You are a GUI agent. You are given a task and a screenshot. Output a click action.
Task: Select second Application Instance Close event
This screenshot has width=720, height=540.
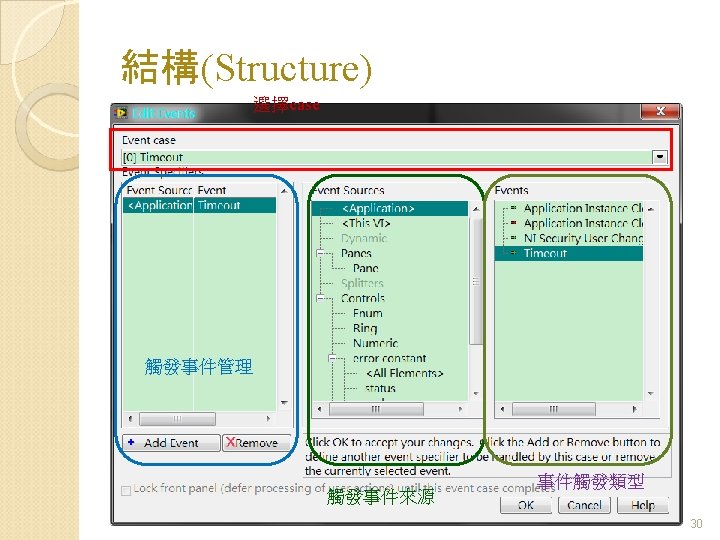click(583, 224)
